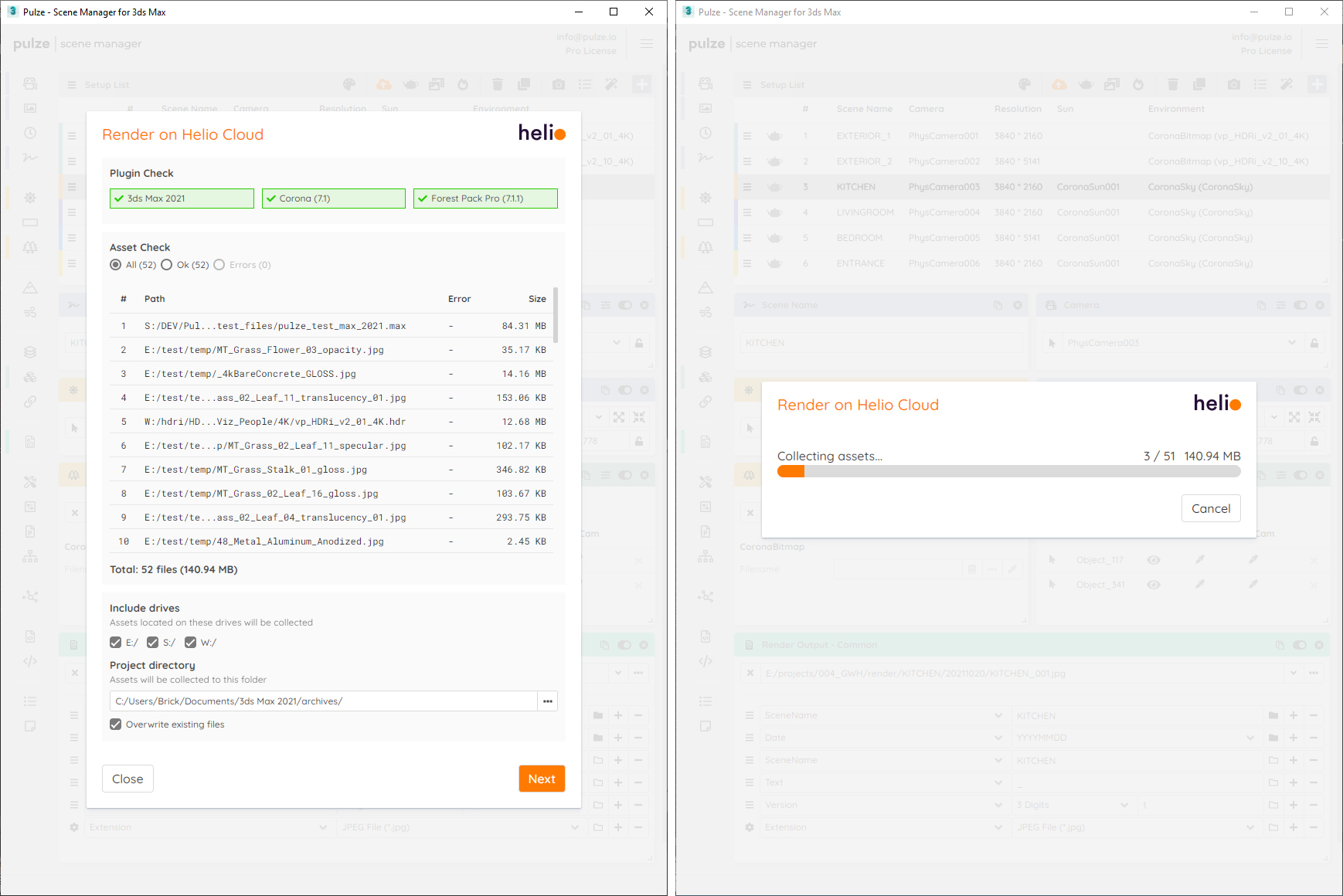Select sun icon in right window sidebar
The height and width of the screenshot is (896, 1343).
click(x=705, y=198)
